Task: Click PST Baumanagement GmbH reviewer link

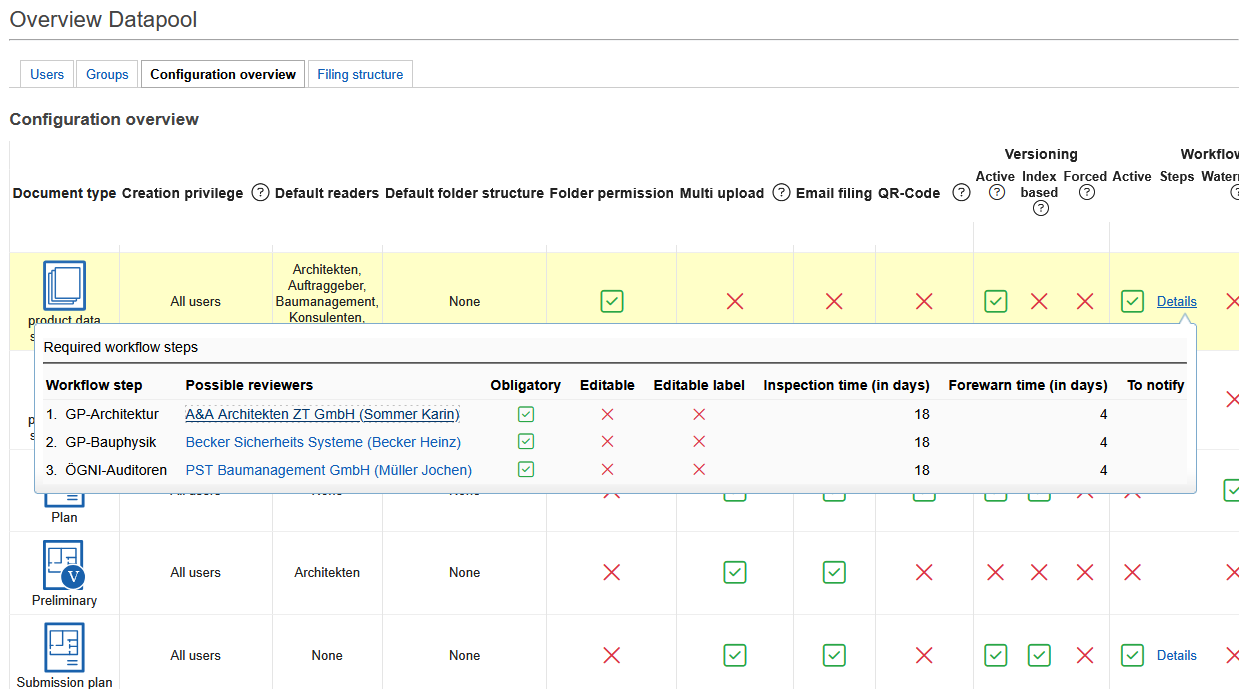Action: click(328, 470)
